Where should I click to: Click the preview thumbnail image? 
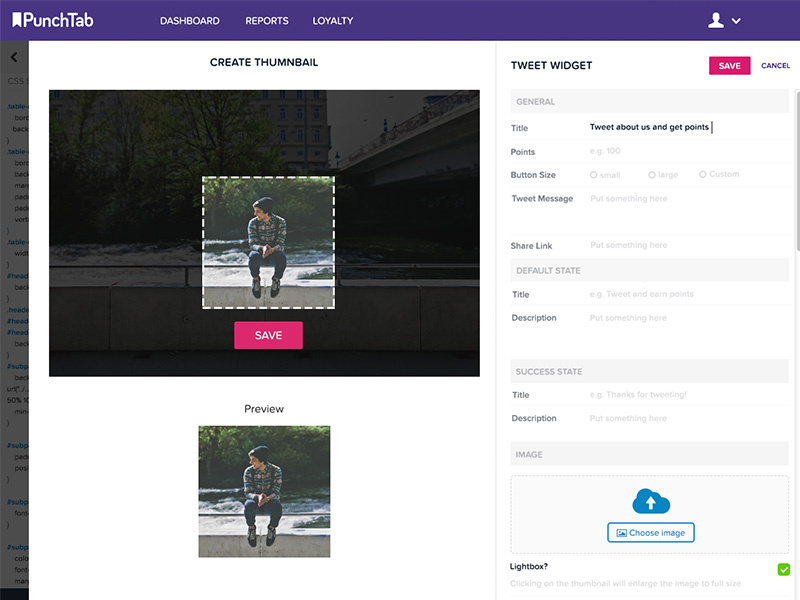(264, 490)
